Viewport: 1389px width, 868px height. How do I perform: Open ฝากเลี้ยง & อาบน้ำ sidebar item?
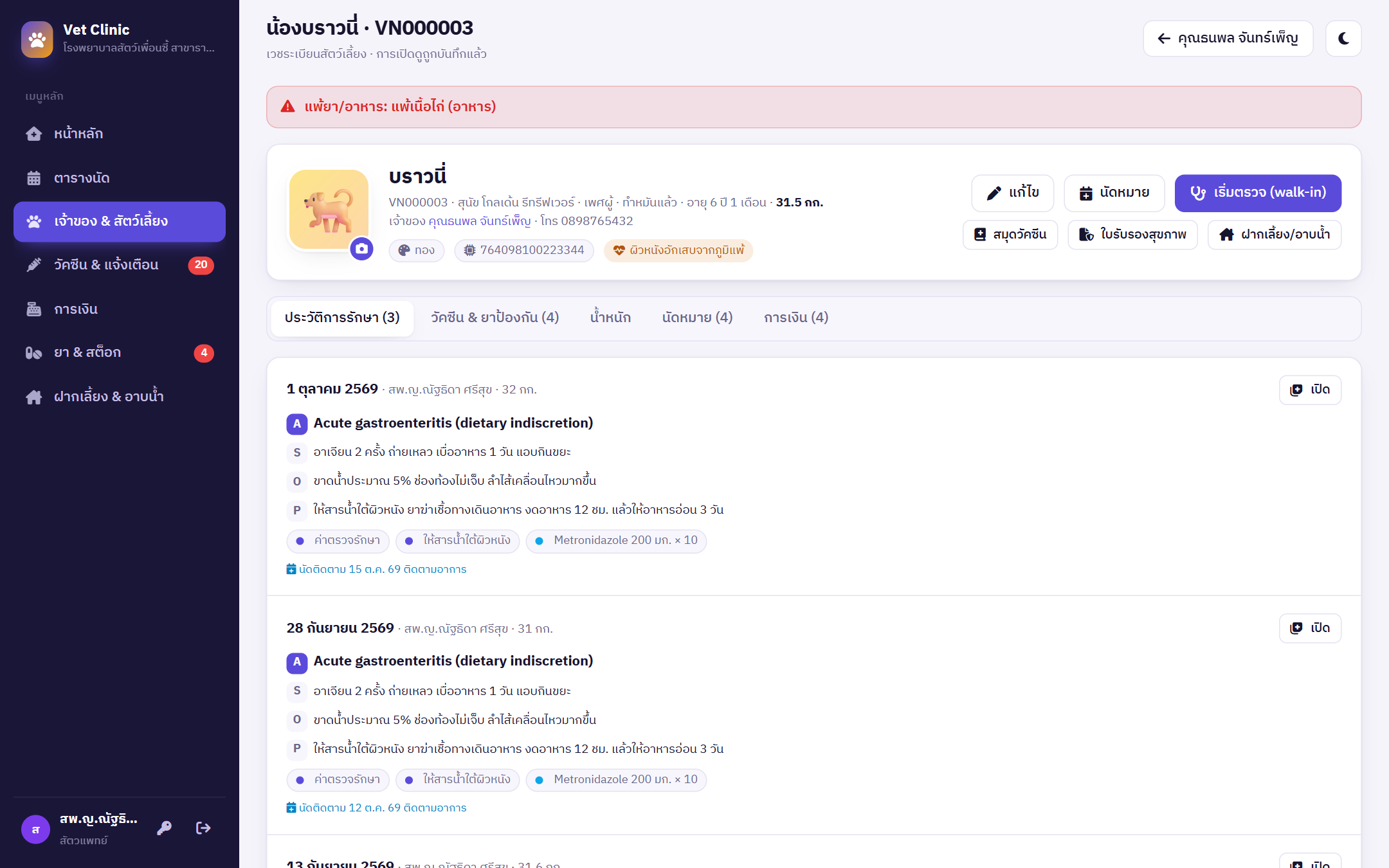click(120, 397)
